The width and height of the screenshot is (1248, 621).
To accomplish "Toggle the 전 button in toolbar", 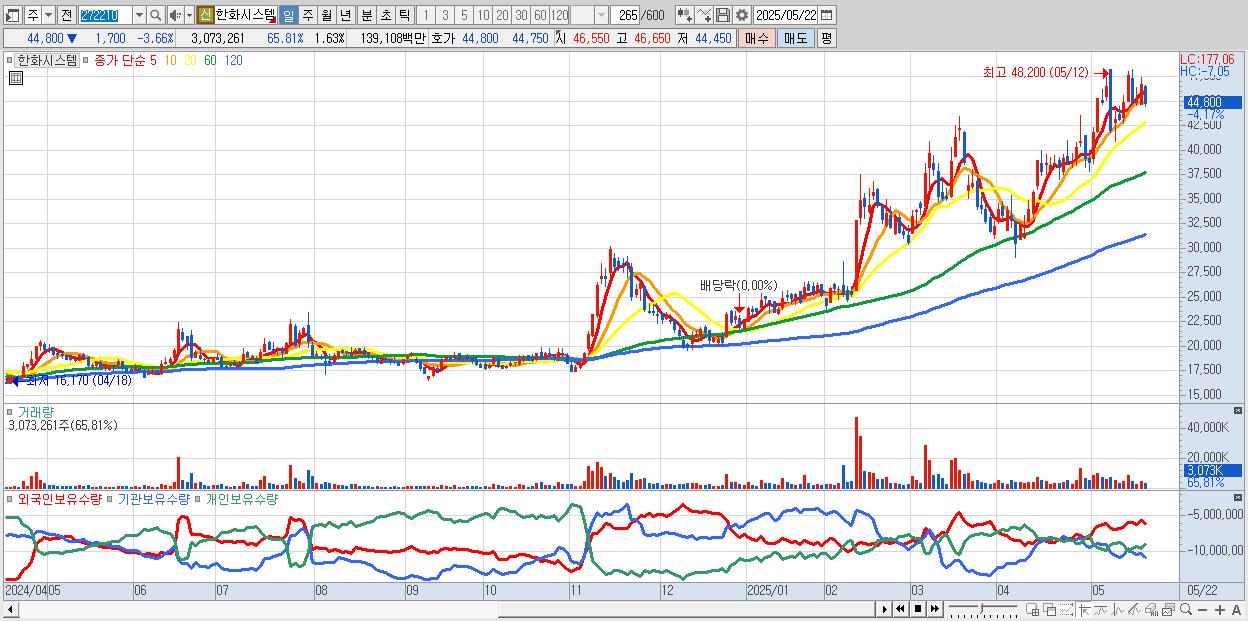I will pos(67,15).
